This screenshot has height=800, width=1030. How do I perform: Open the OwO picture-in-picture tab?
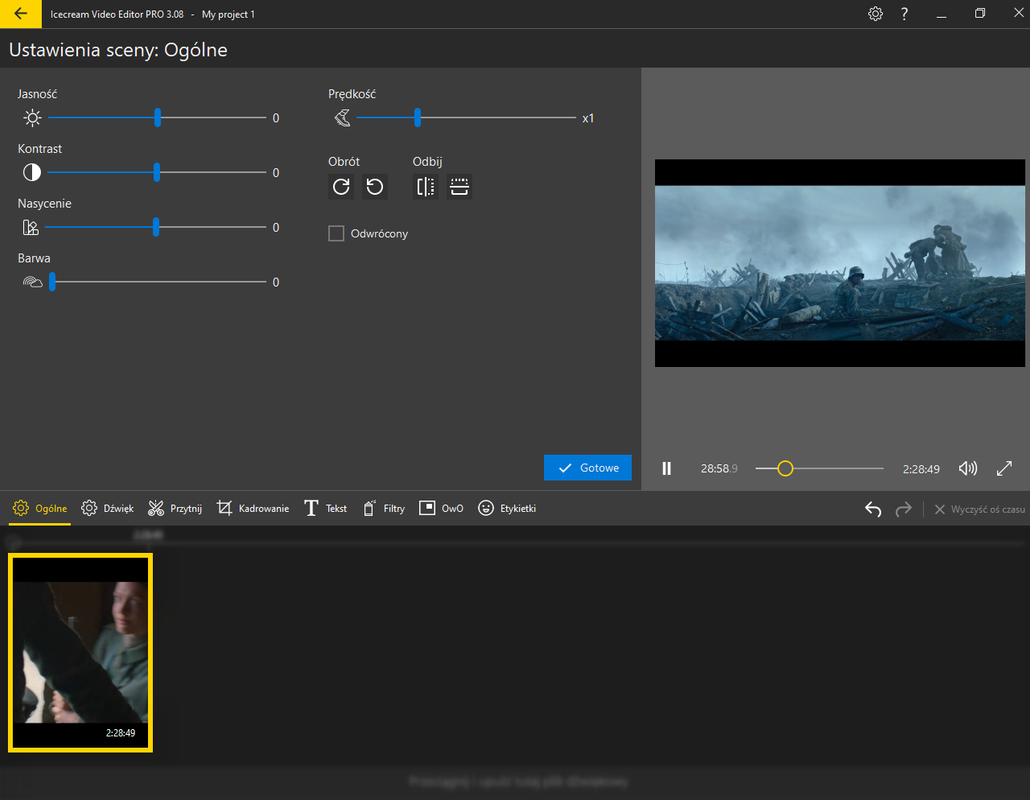pyautogui.click(x=441, y=508)
